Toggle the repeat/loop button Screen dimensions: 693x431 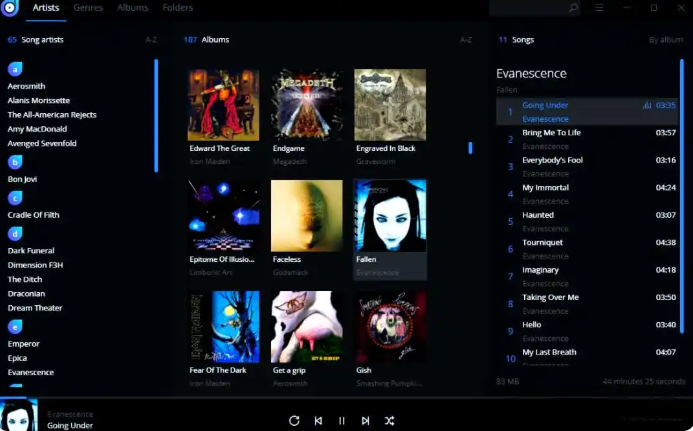coord(294,421)
